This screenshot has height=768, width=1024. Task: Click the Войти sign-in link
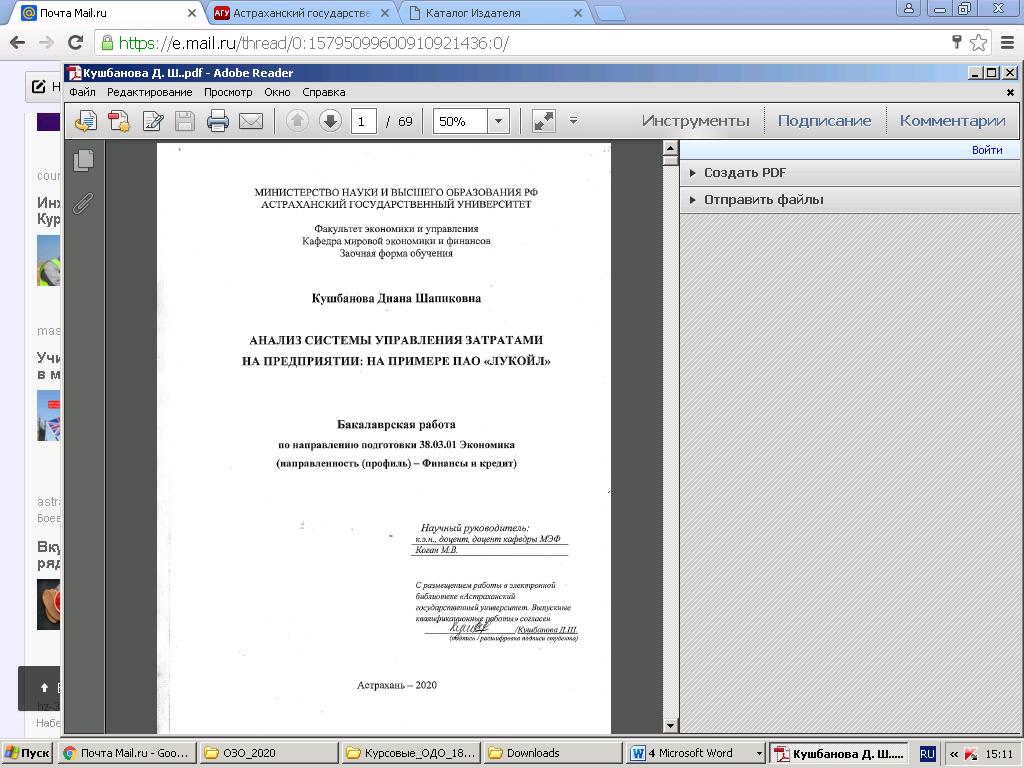pyautogui.click(x=987, y=150)
